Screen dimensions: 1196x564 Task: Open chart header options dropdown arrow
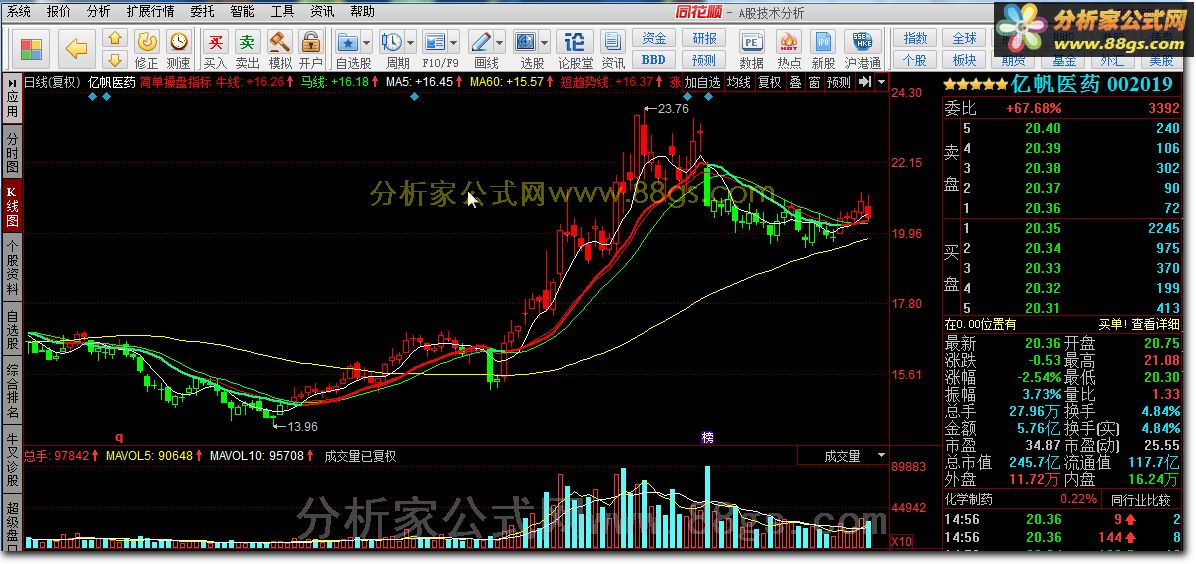[881, 82]
